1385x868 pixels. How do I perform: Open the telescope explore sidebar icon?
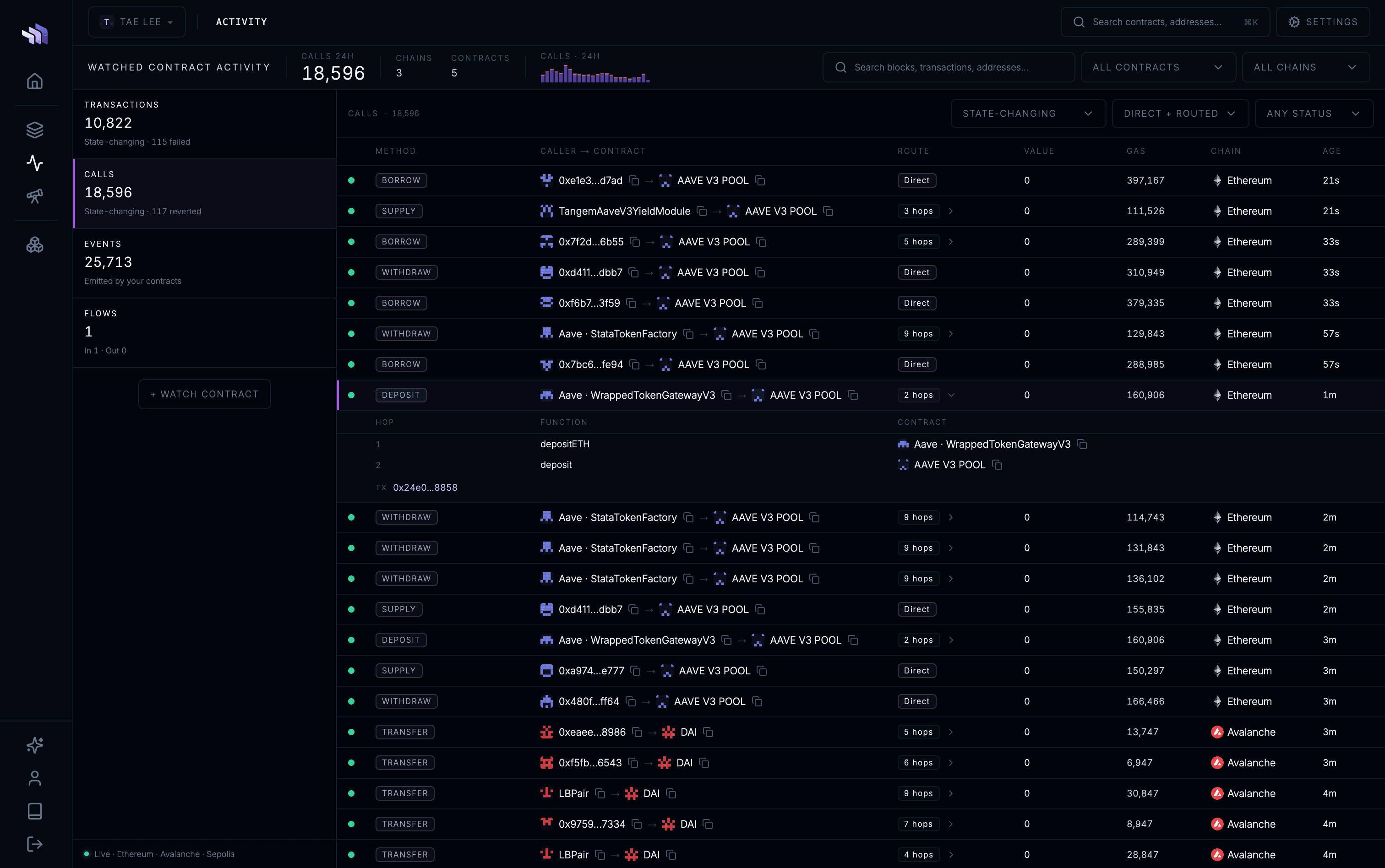(35, 196)
